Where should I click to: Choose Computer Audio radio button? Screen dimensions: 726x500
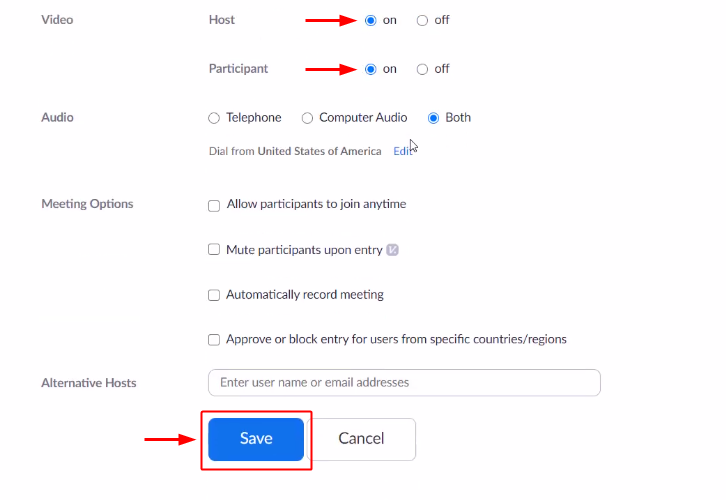tap(308, 118)
